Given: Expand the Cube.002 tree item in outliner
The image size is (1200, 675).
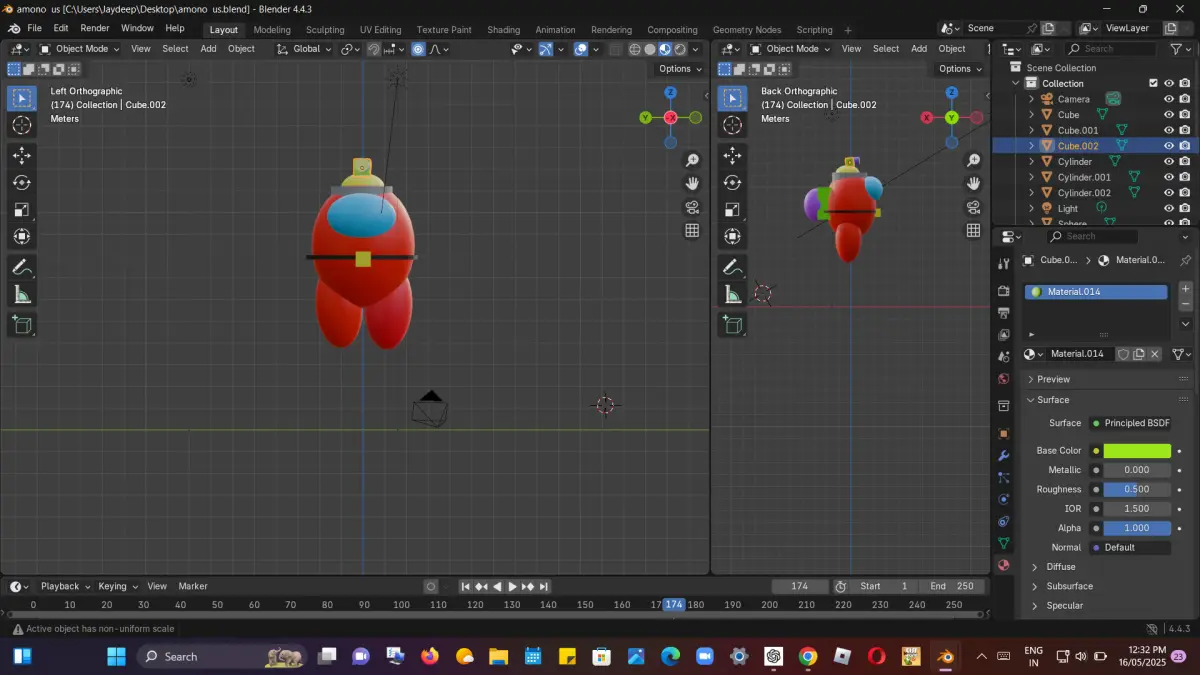Looking at the screenshot, I should pos(1031,146).
